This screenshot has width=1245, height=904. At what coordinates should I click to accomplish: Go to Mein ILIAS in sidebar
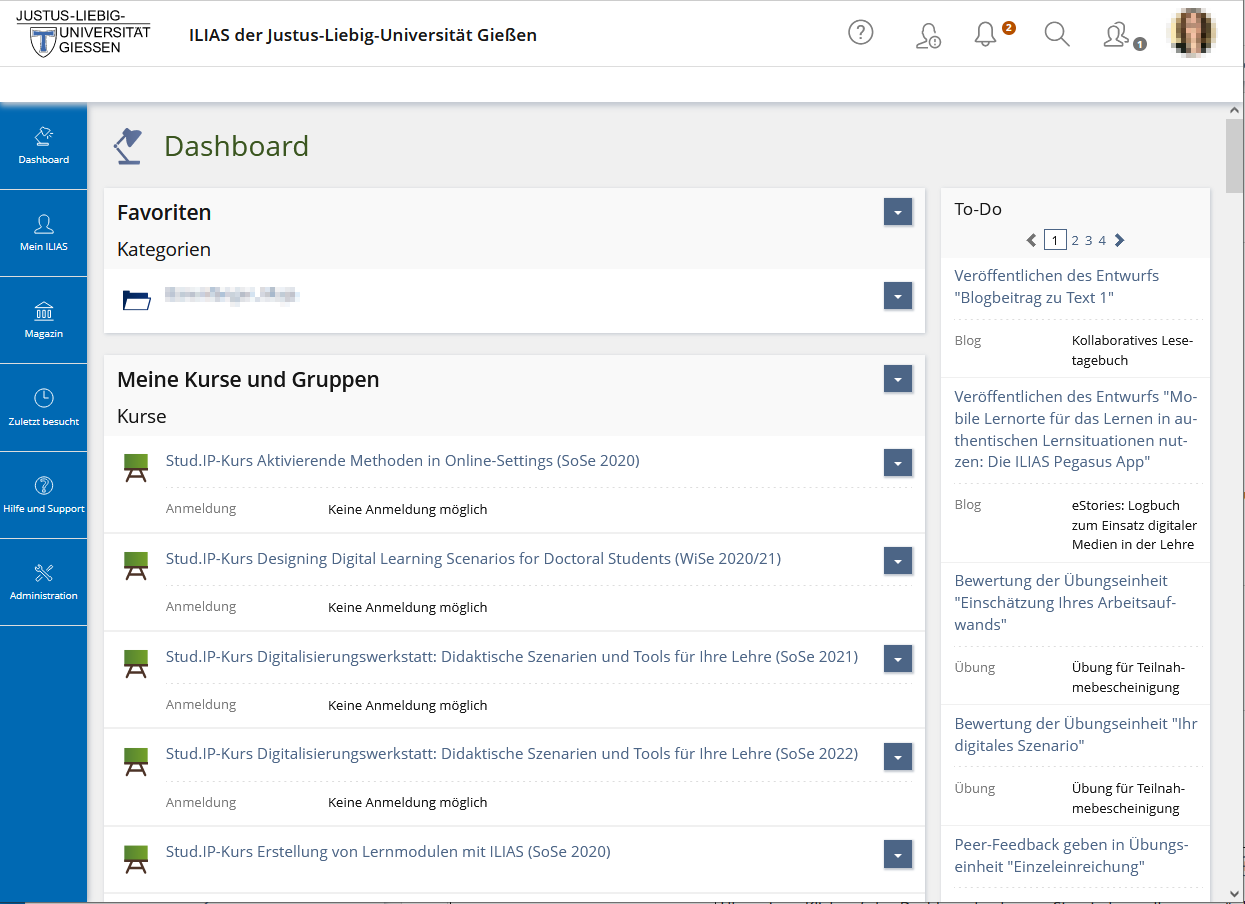coord(44,232)
